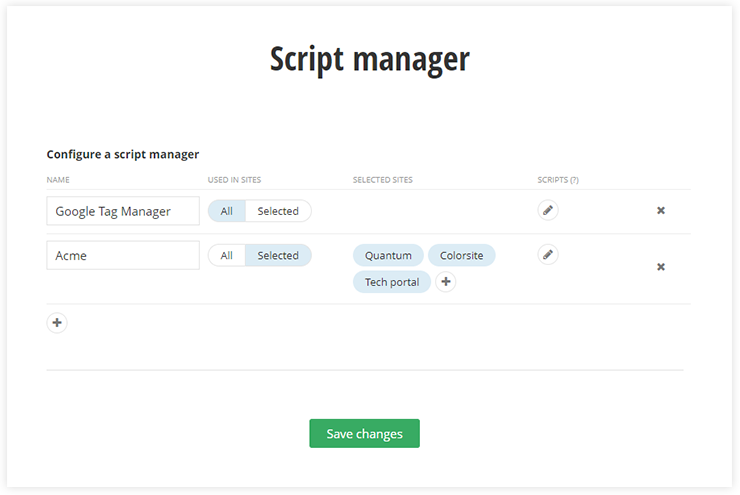Click the Script manager page title

coord(370,59)
